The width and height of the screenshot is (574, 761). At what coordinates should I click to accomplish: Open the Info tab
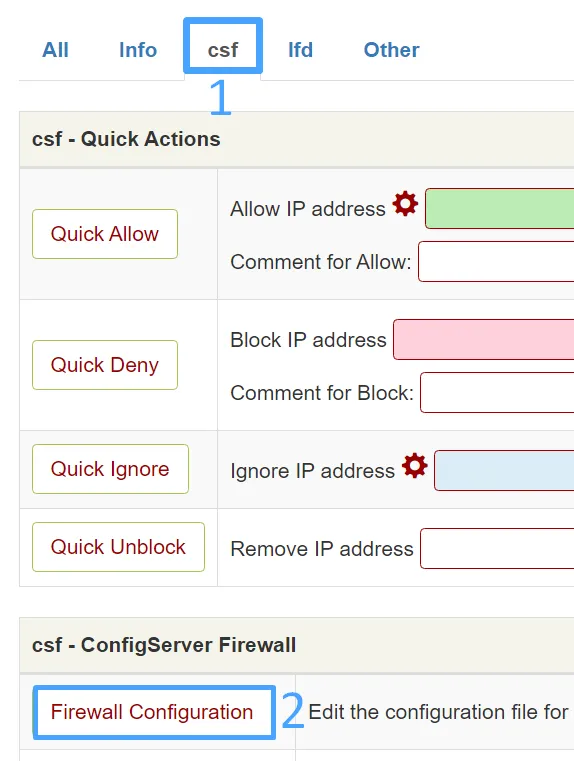tap(138, 50)
